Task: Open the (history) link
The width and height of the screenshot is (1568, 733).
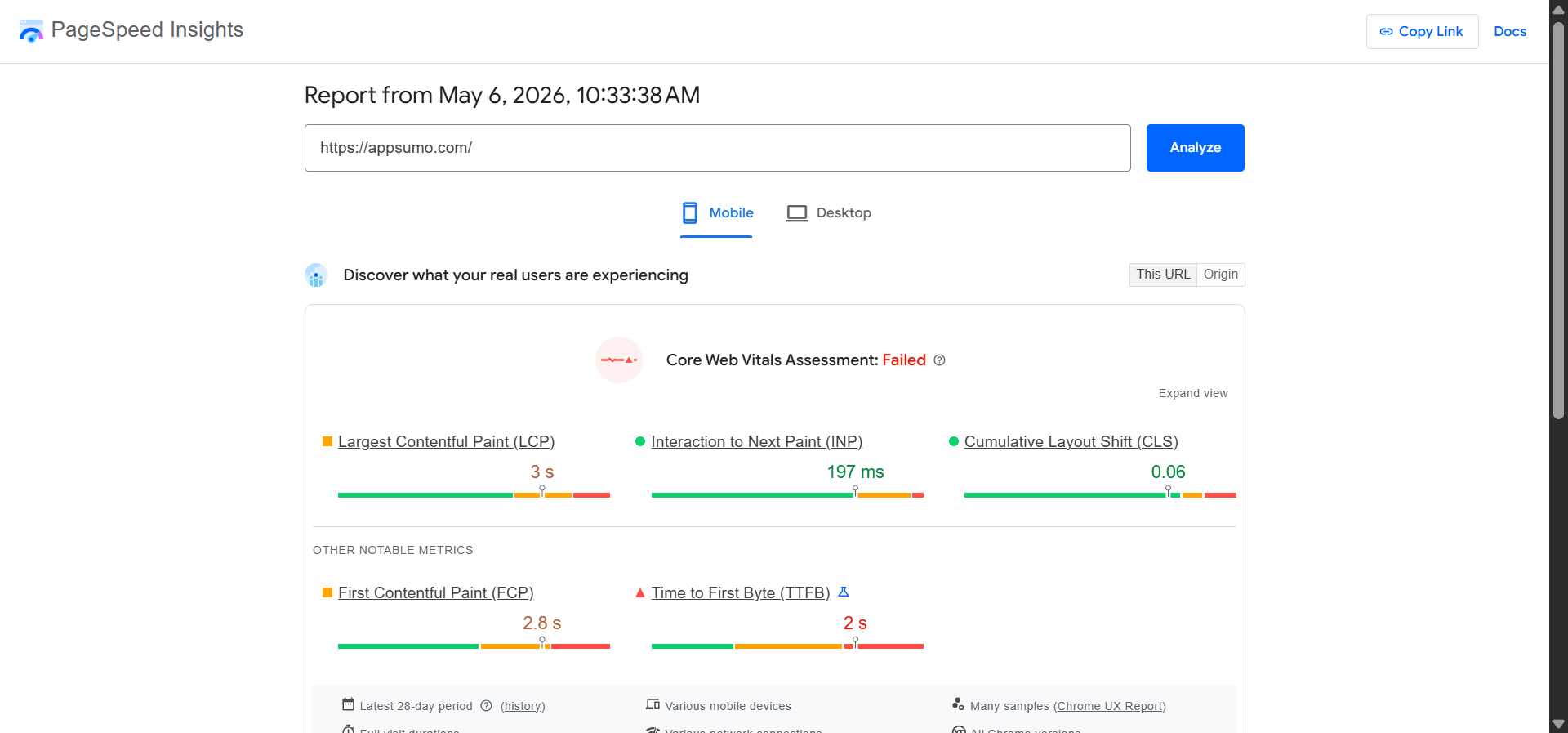Action: (x=523, y=706)
